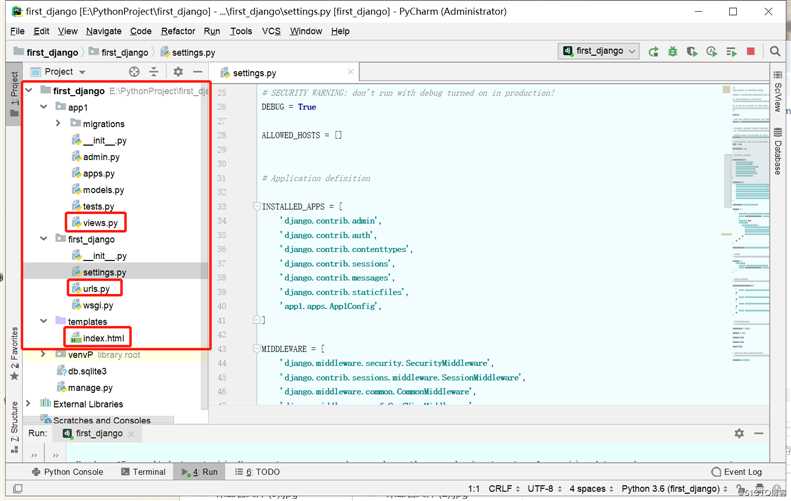Open the Help menu
The image size is (791, 501).
coord(341,31)
